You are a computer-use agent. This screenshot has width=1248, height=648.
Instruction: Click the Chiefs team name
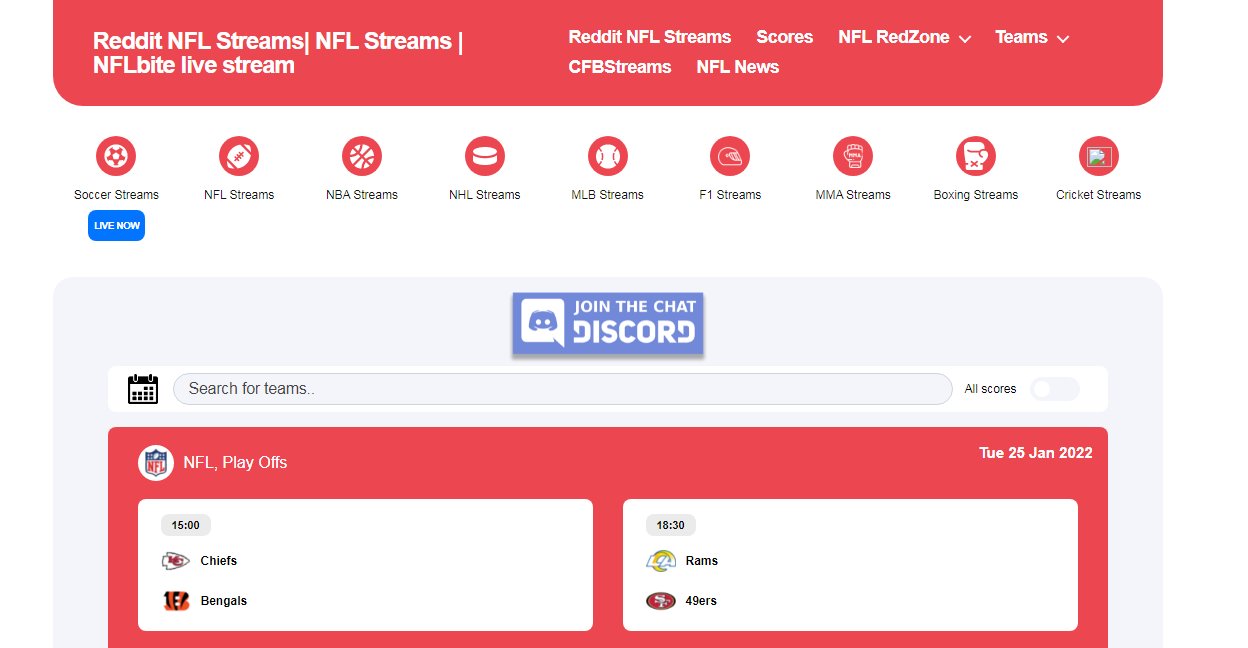click(x=219, y=561)
